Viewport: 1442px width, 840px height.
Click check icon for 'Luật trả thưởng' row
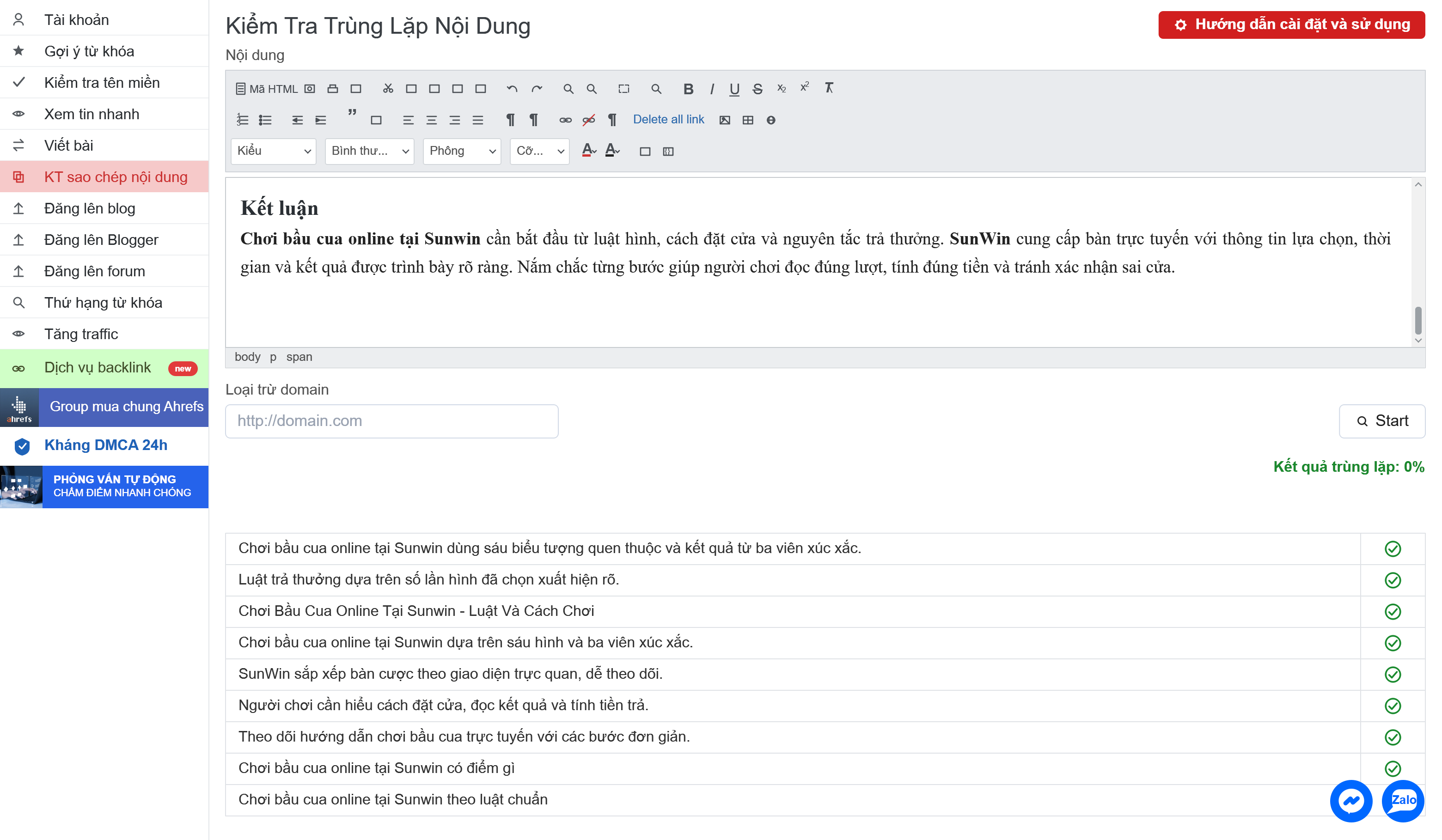click(1392, 580)
